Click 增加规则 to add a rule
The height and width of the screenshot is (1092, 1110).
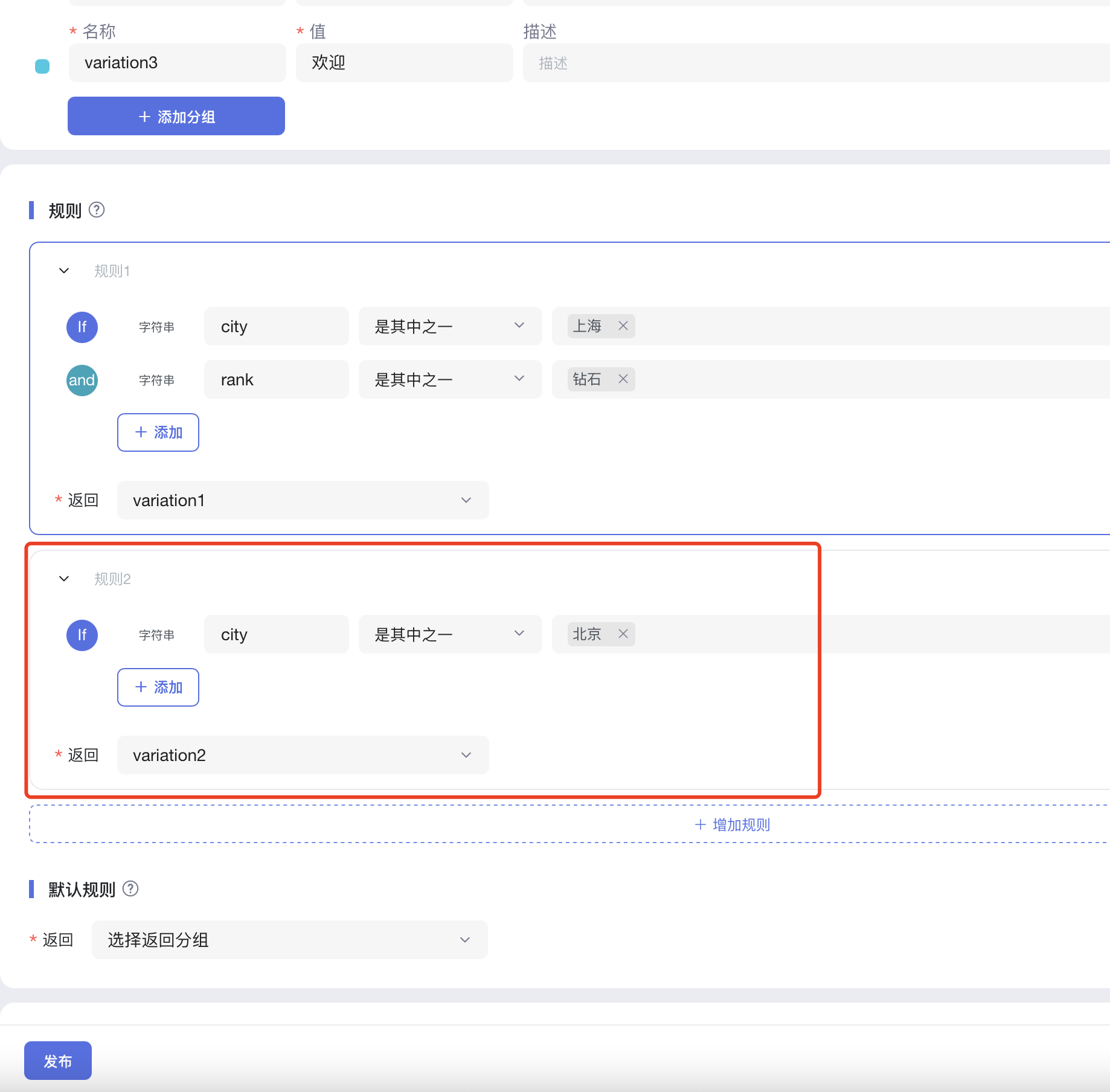tap(732, 824)
